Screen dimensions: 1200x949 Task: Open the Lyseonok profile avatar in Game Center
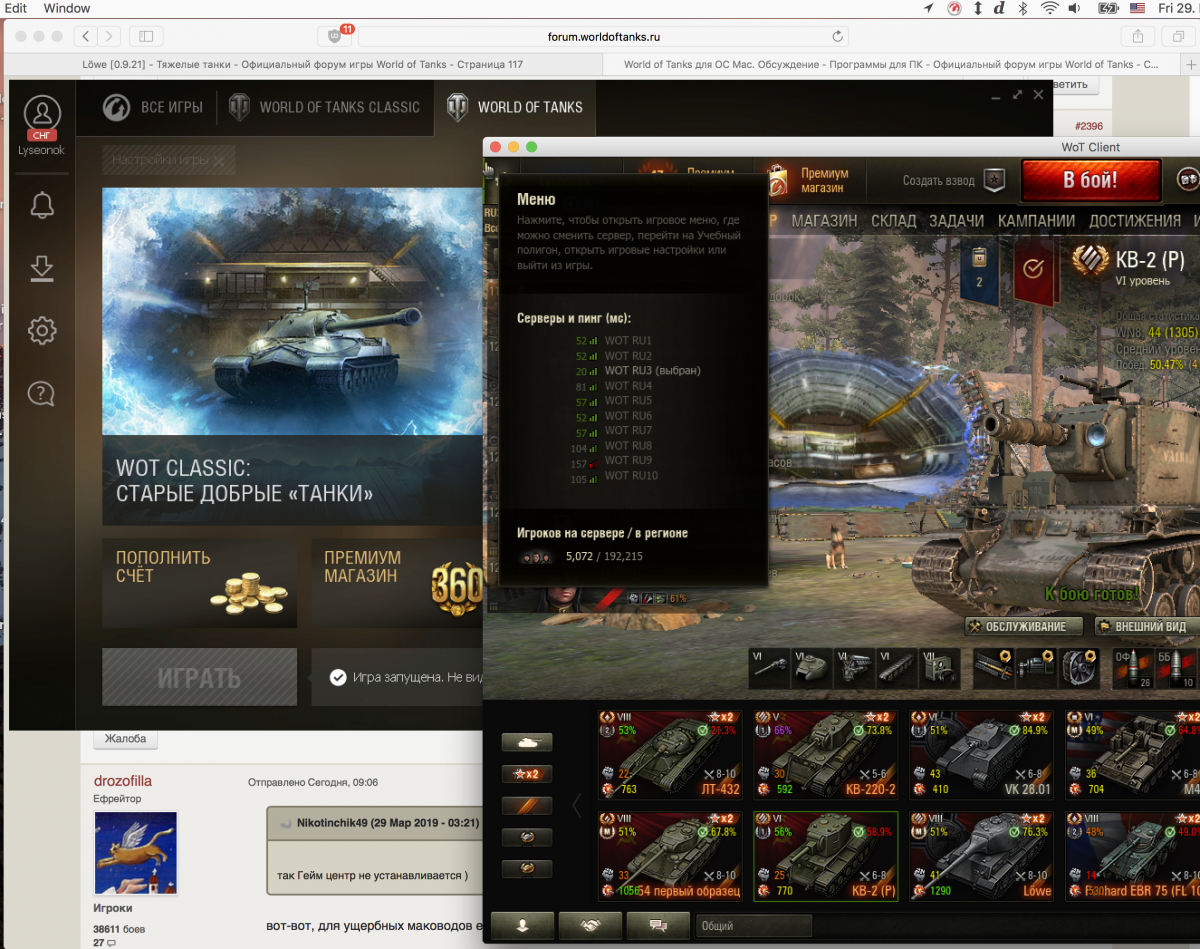pos(42,113)
